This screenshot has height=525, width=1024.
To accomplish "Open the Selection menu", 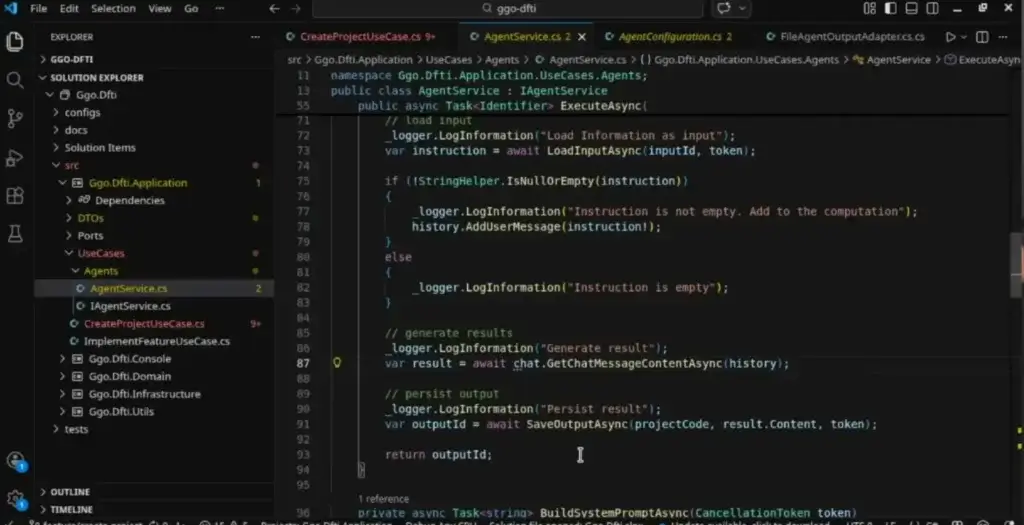I will [x=113, y=9].
